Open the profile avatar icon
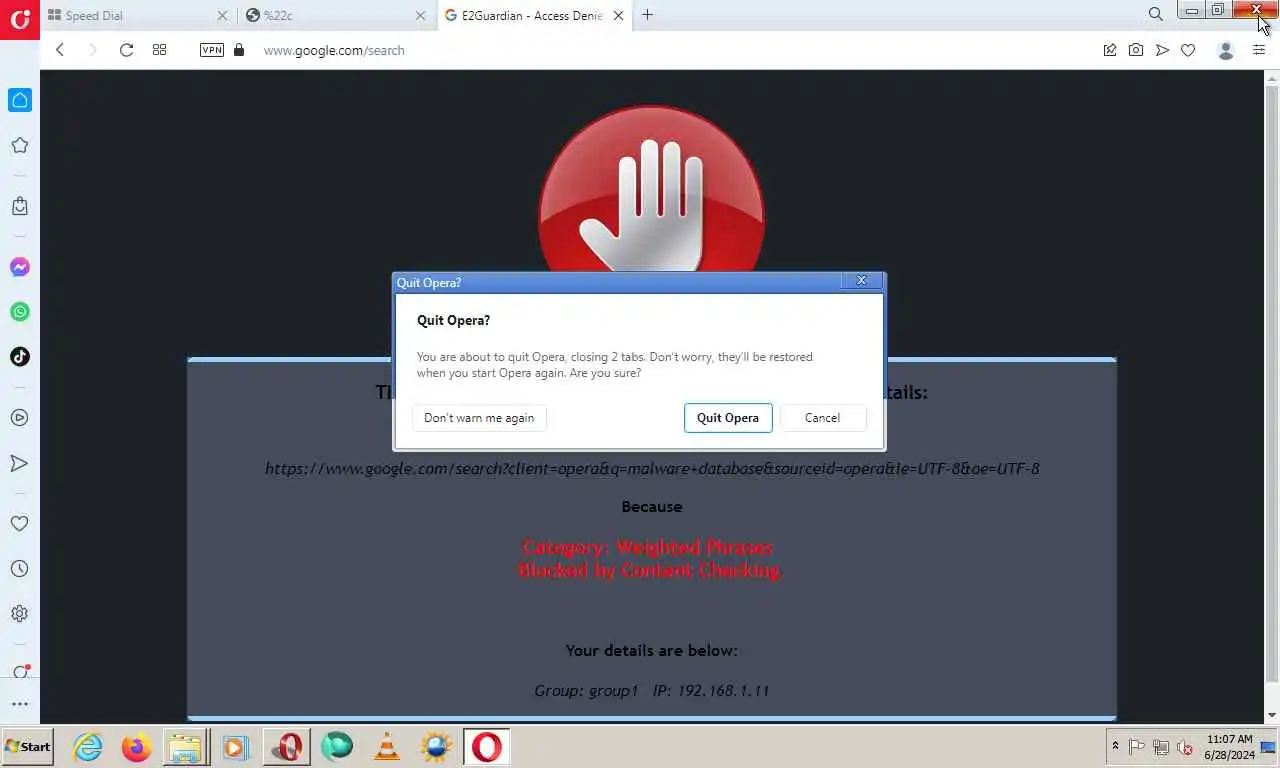This screenshot has width=1280, height=768. point(1226,50)
